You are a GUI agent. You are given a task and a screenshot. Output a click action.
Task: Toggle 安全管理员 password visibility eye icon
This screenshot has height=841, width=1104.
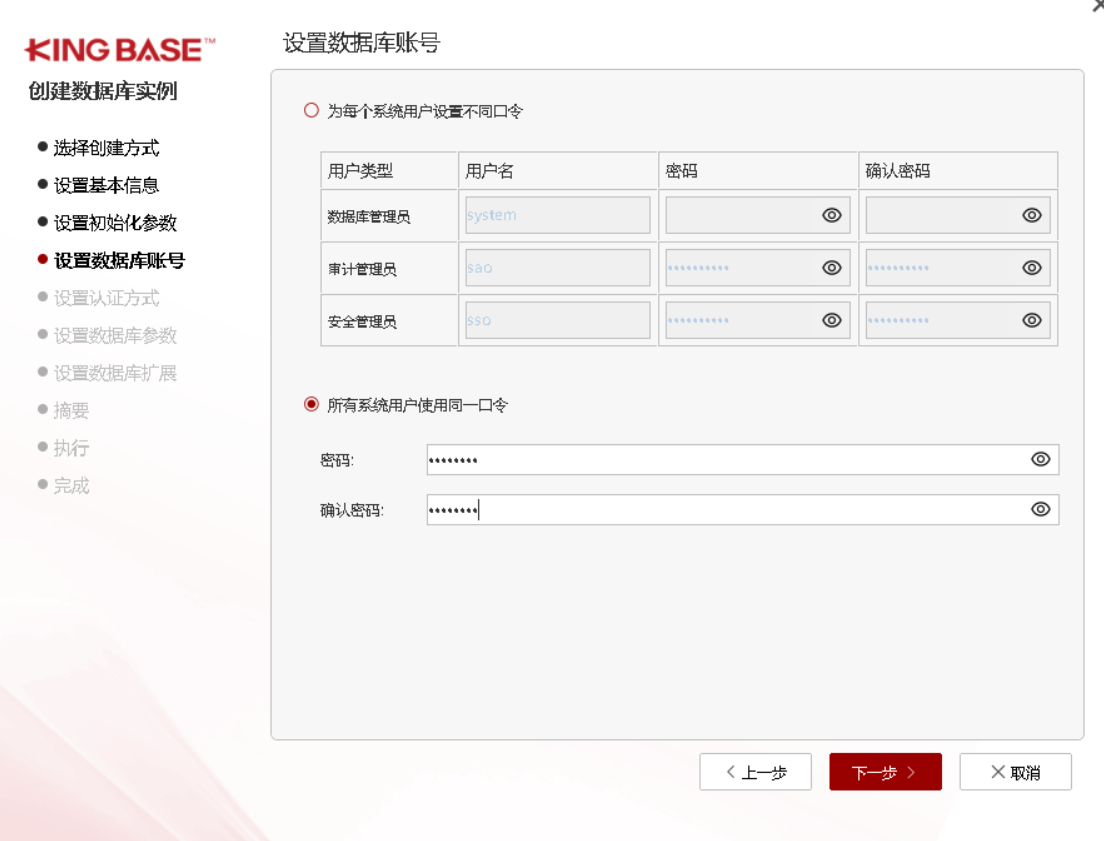point(831,320)
